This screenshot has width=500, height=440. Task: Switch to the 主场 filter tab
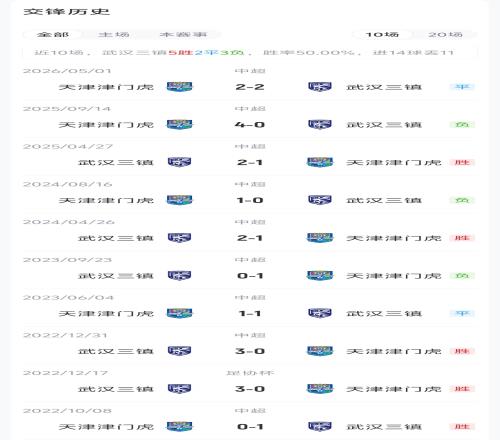[x=114, y=34]
